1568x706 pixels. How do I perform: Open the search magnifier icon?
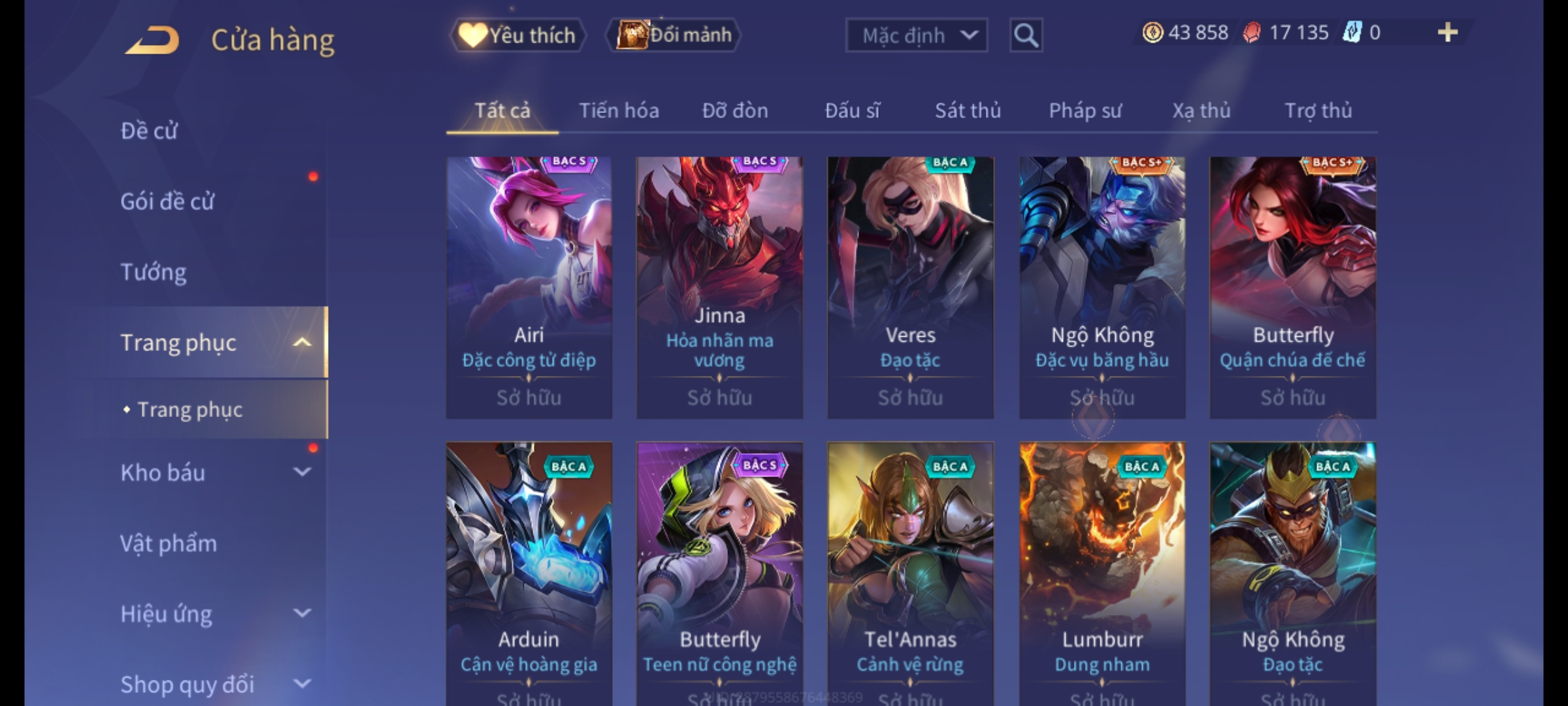pyautogui.click(x=1026, y=35)
